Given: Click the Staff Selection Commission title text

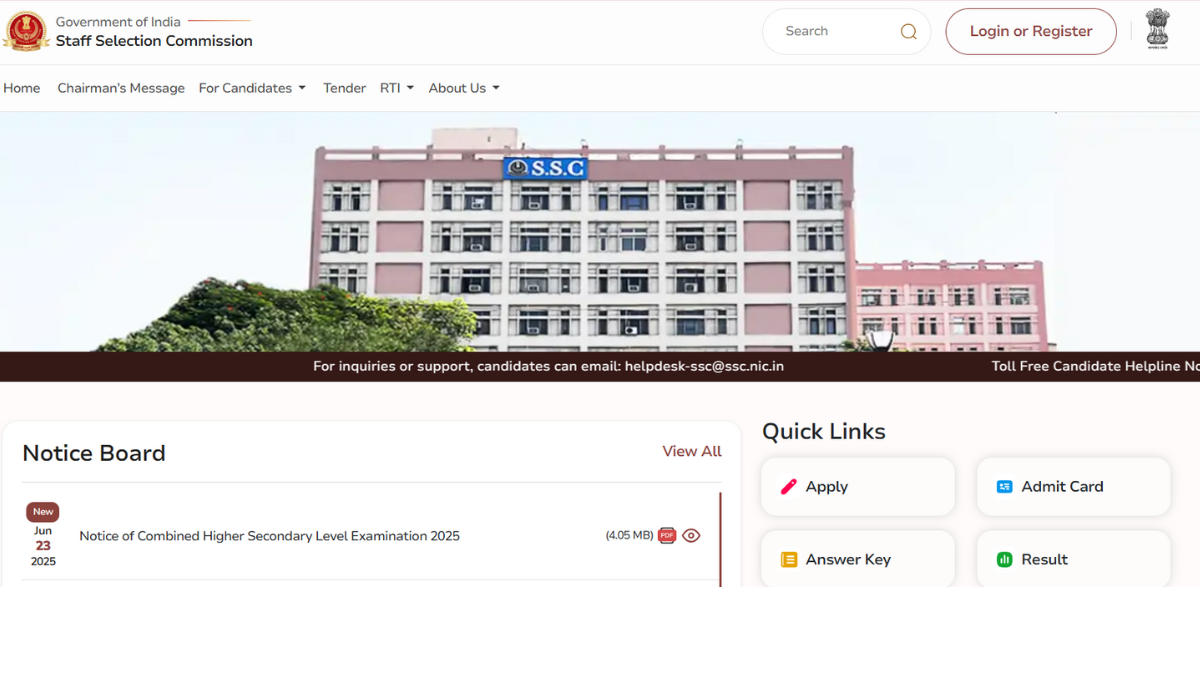Looking at the screenshot, I should (x=154, y=41).
